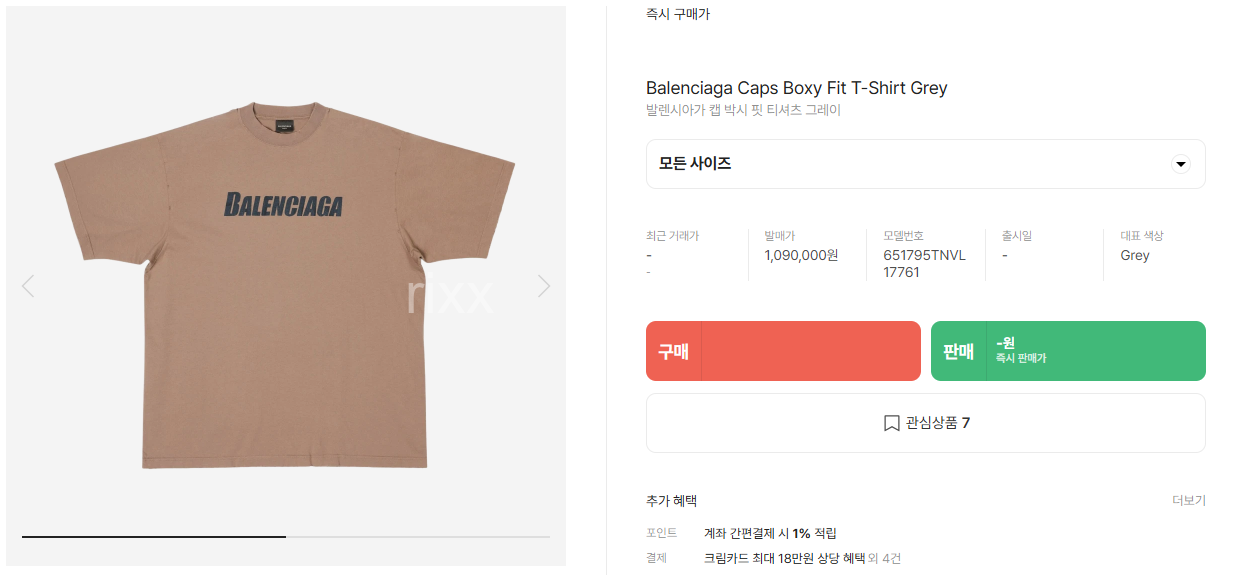Screen dimensions: 1246x575
Task: Click the BALENCIAGA logo print on the shirt
Action: point(284,204)
